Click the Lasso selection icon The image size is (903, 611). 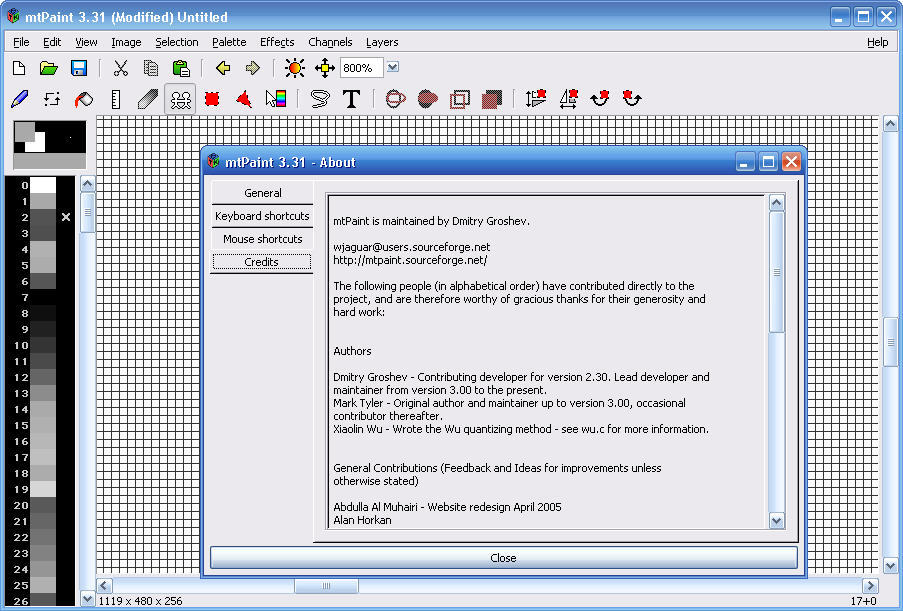pos(320,99)
